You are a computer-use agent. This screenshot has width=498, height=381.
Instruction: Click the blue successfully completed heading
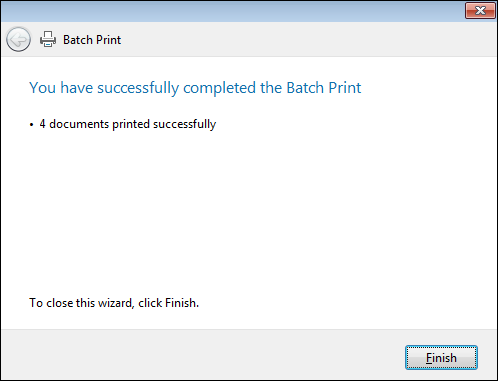pyautogui.click(x=195, y=88)
